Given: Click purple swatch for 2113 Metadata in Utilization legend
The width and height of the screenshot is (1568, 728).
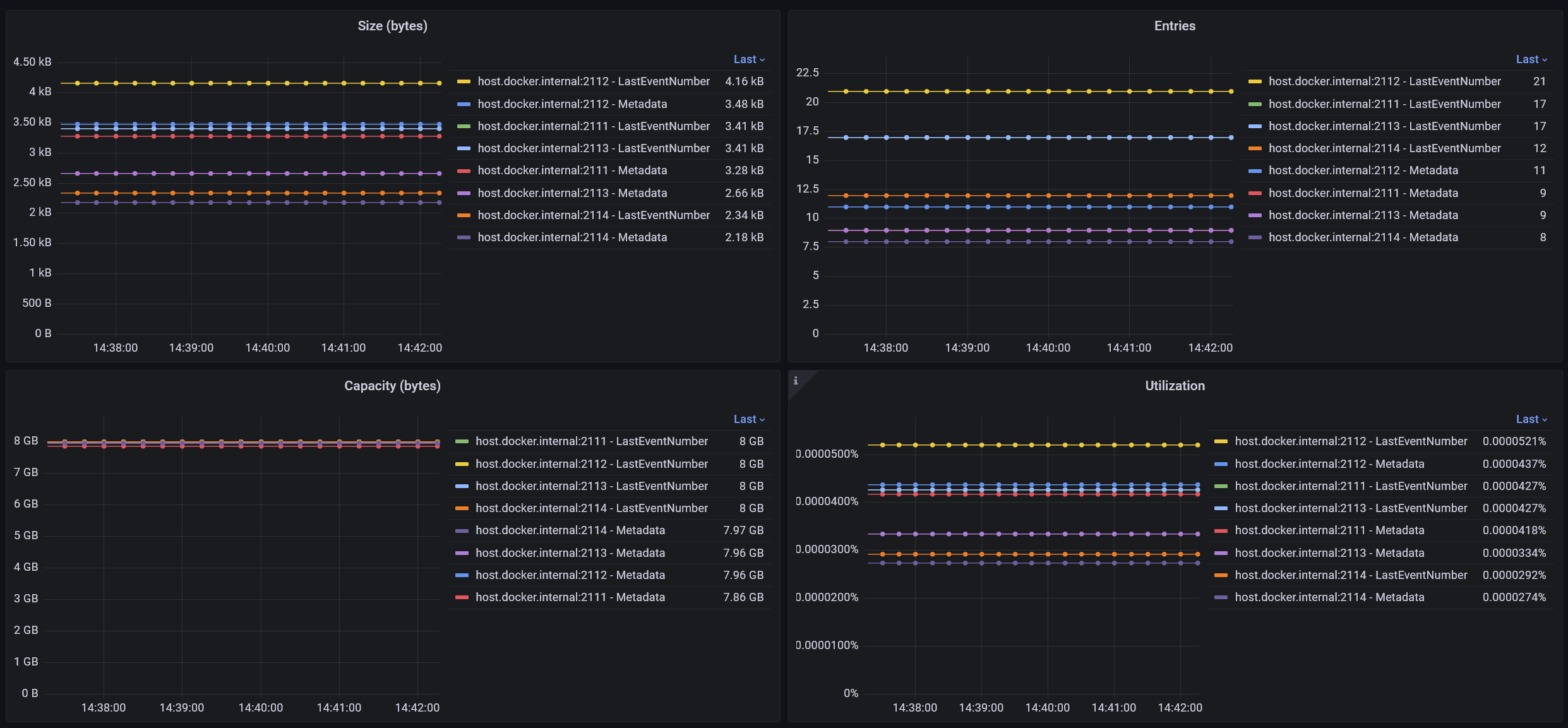Looking at the screenshot, I should point(1221,553).
